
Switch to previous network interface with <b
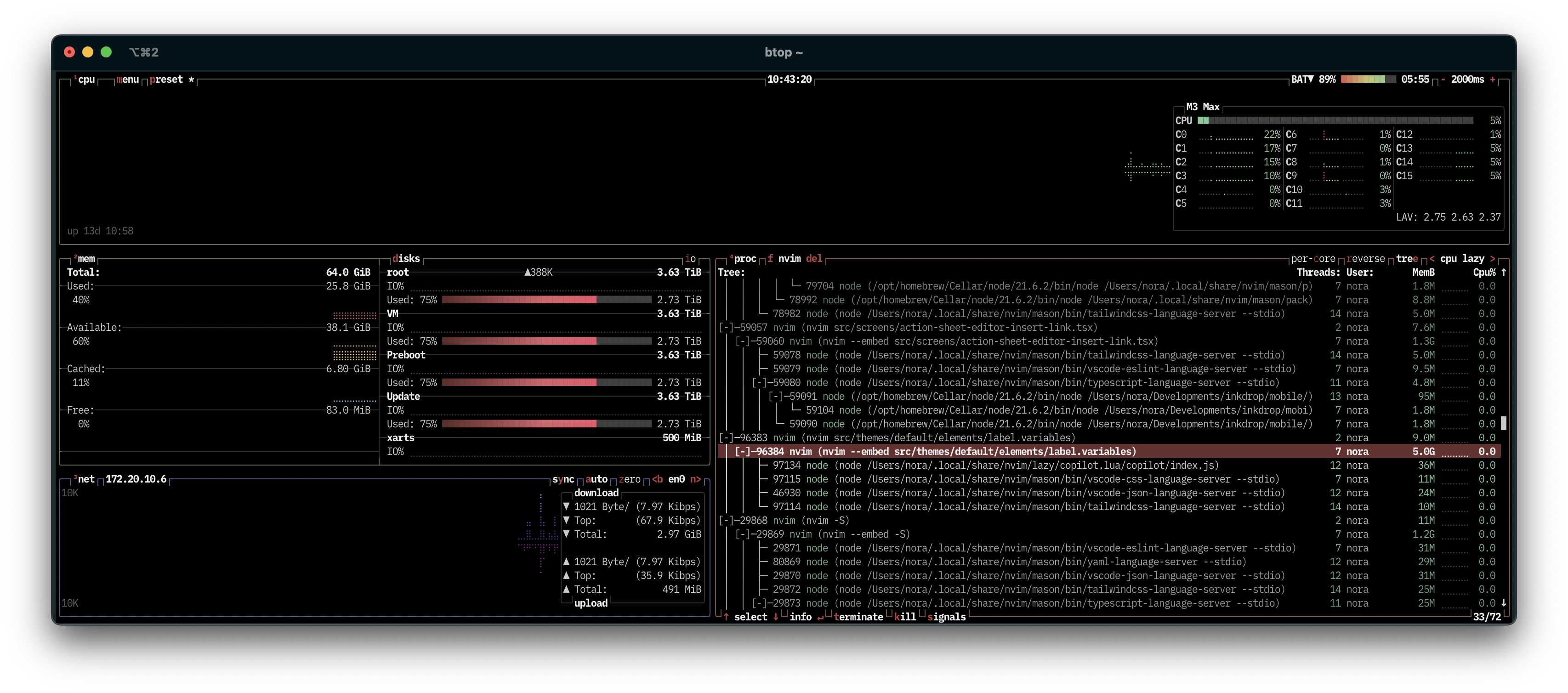coord(657,479)
